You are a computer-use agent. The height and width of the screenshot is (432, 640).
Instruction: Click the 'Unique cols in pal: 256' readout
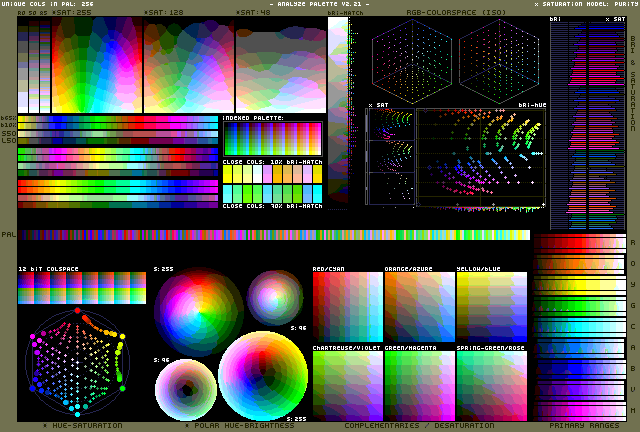coord(48,4)
